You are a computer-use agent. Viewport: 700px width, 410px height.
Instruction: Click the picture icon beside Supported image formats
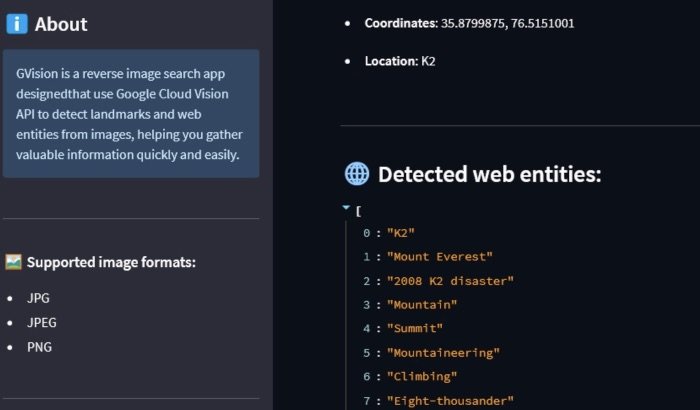[x=13, y=262]
